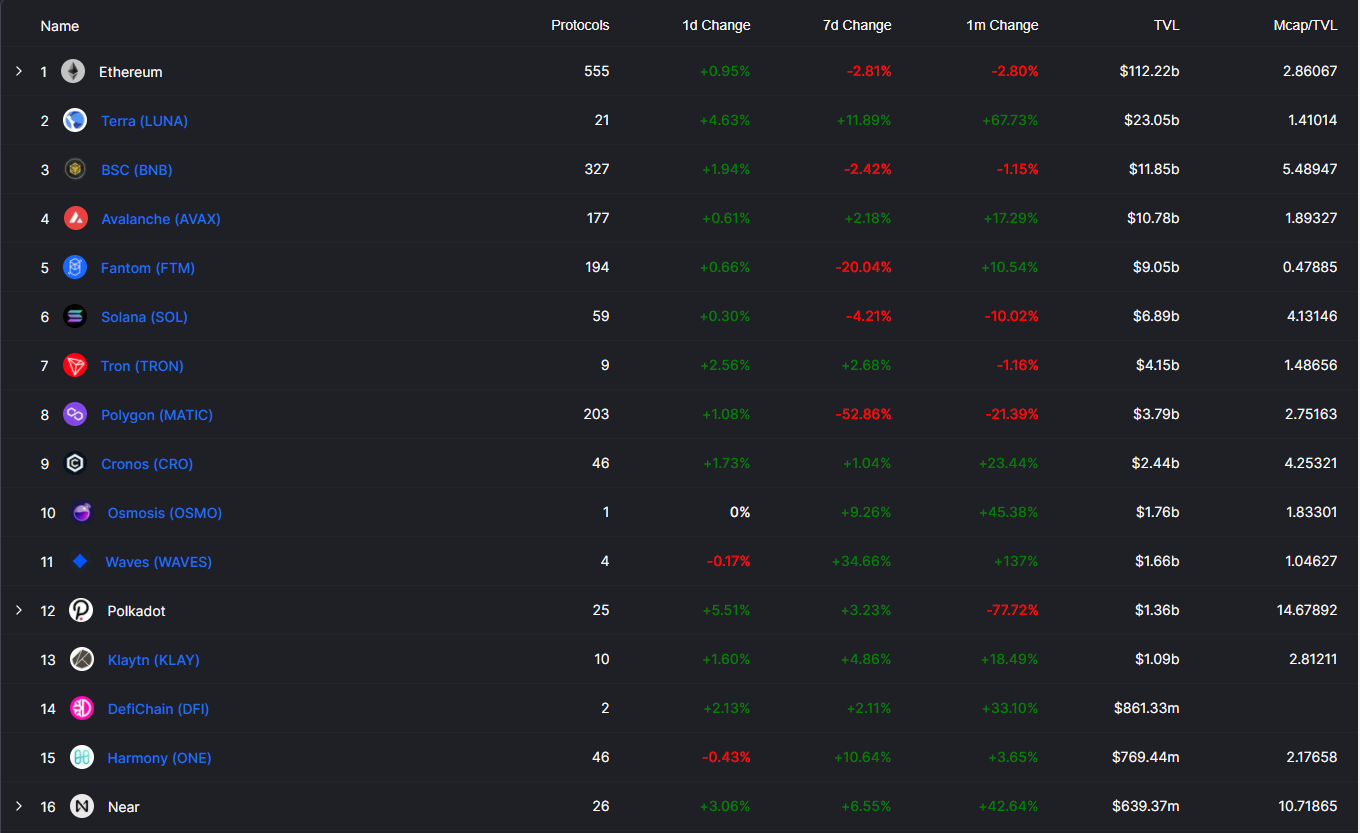1360x833 pixels.
Task: Open the Solana (SOL) chain link
Action: coord(144,317)
